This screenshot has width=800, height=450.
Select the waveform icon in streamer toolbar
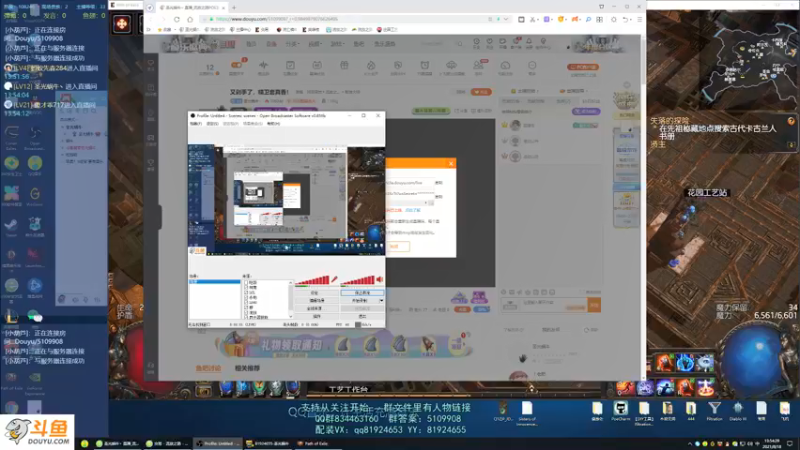click(263, 65)
